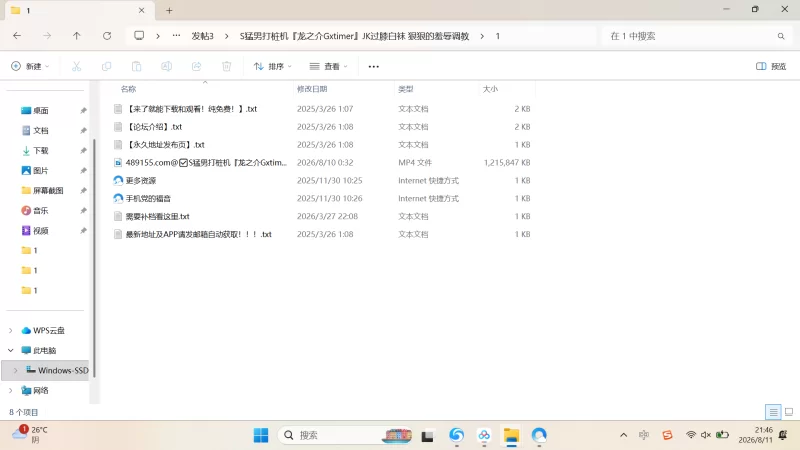
Task: Open 视频 in the sidebar
Action: click(41, 231)
